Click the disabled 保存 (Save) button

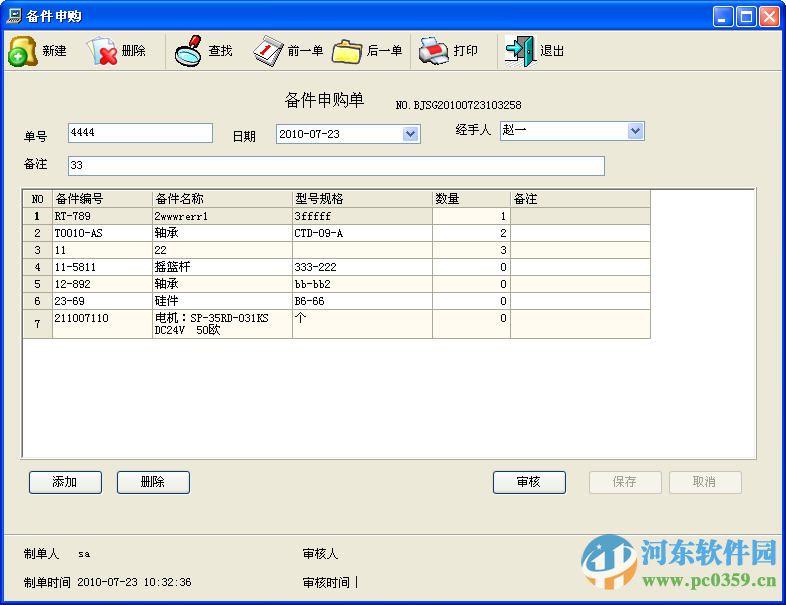pyautogui.click(x=625, y=482)
